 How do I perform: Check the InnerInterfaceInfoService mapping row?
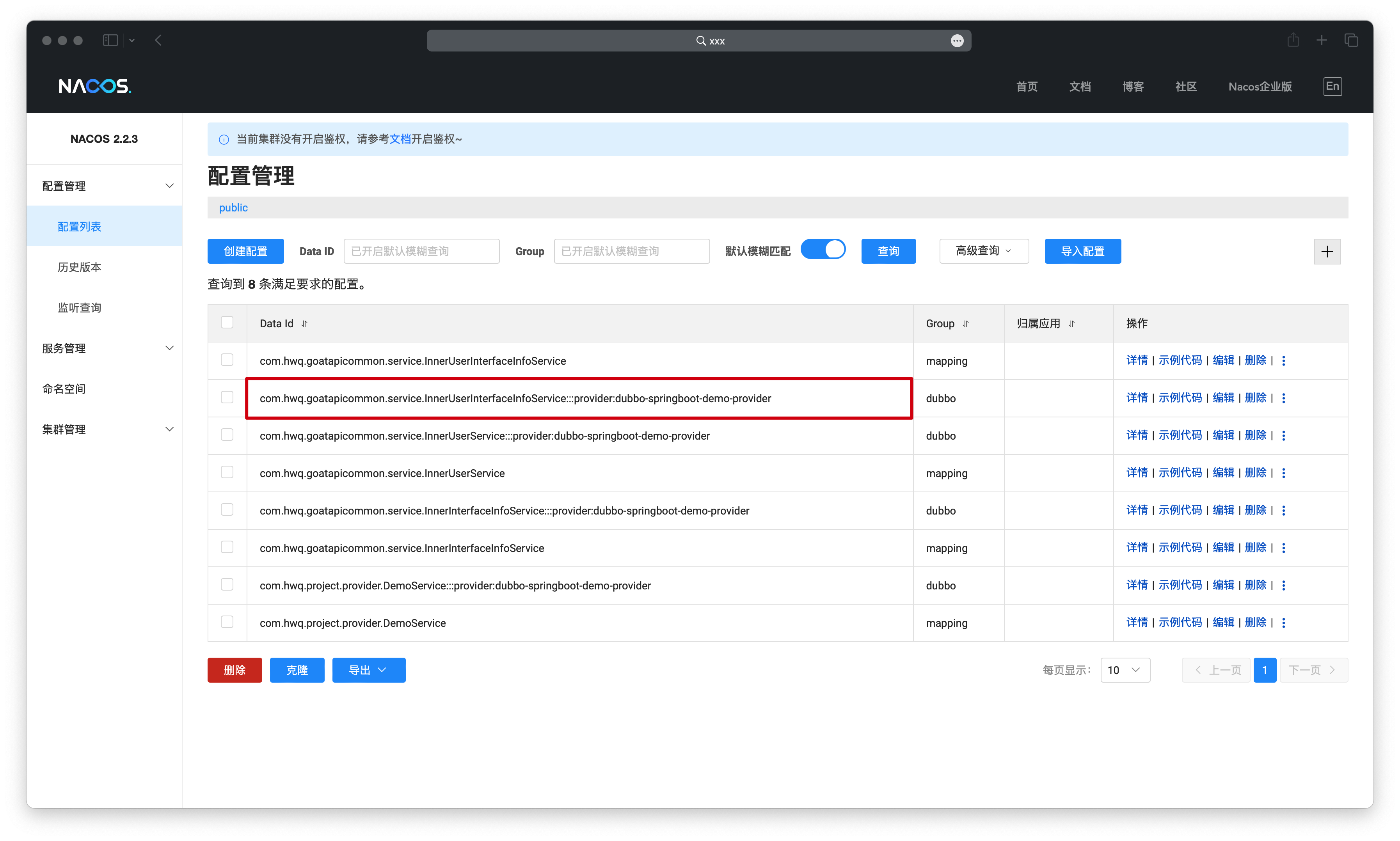pos(227,547)
